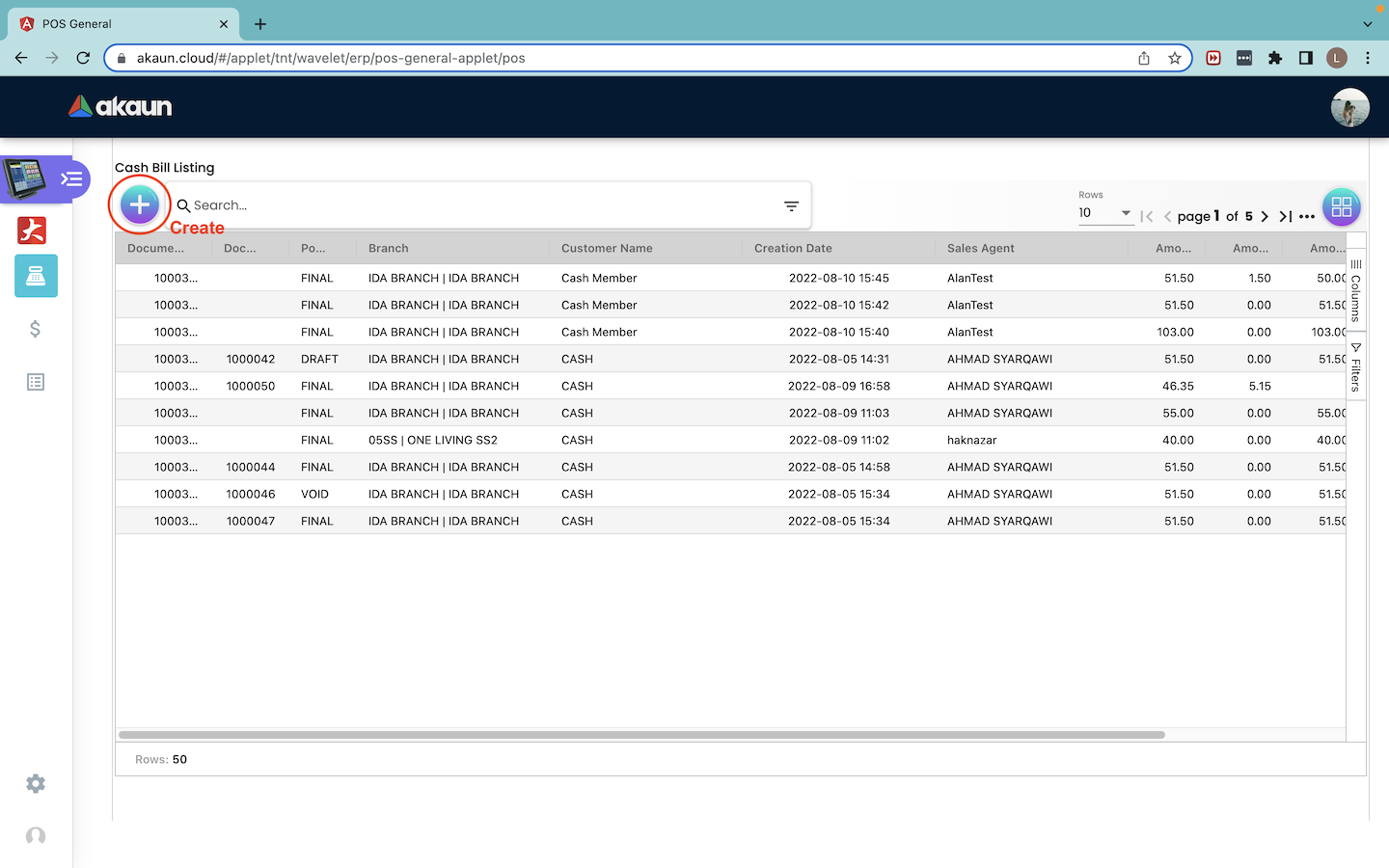Image resolution: width=1389 pixels, height=868 pixels.
Task: Open the browser extensions puzzle icon
Action: [1275, 58]
